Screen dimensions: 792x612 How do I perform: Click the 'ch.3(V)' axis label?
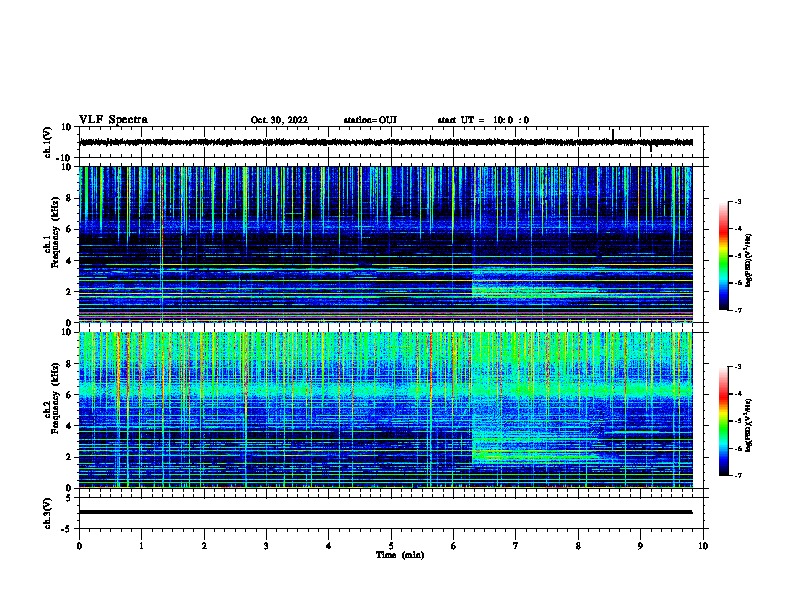(47, 513)
